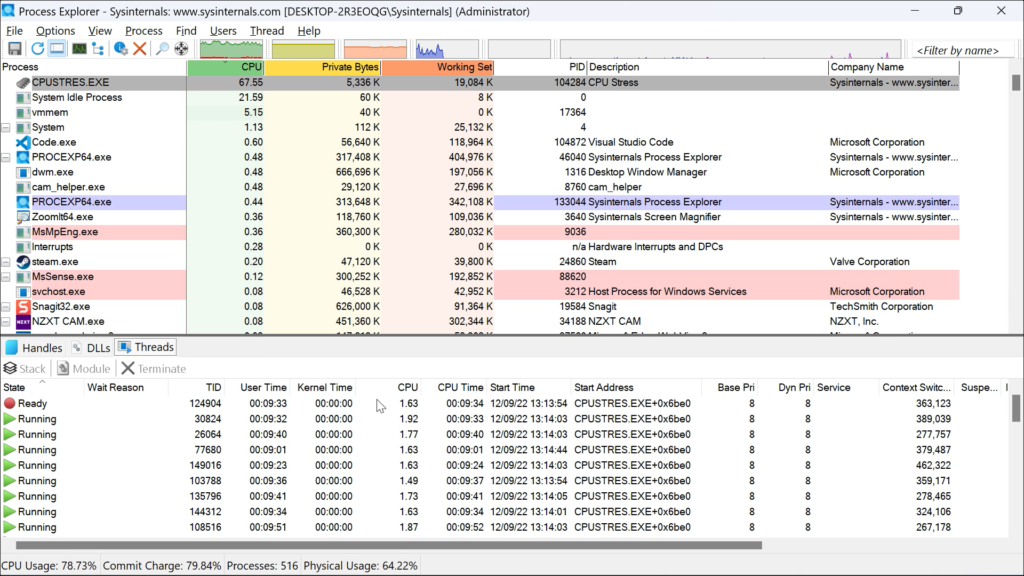Collapse the System process tree node
The image size is (1024, 576).
(6, 127)
